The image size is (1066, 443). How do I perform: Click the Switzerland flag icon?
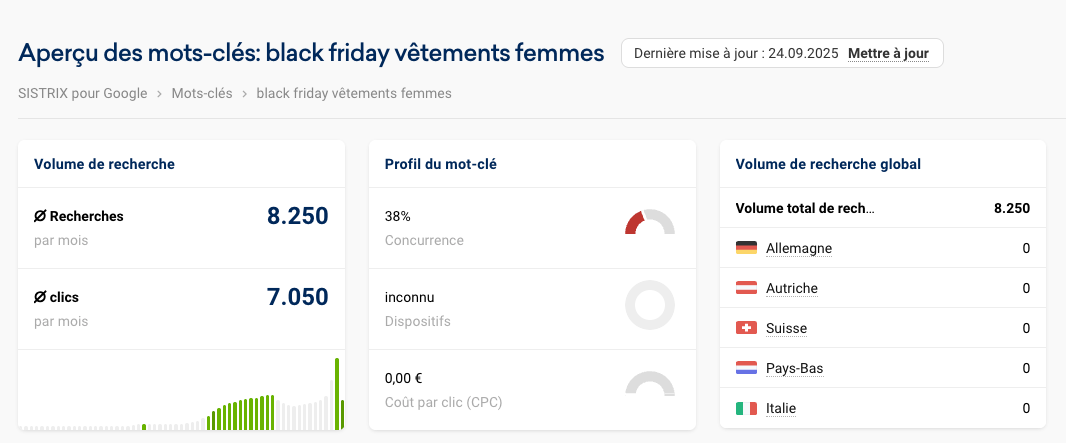pos(746,328)
